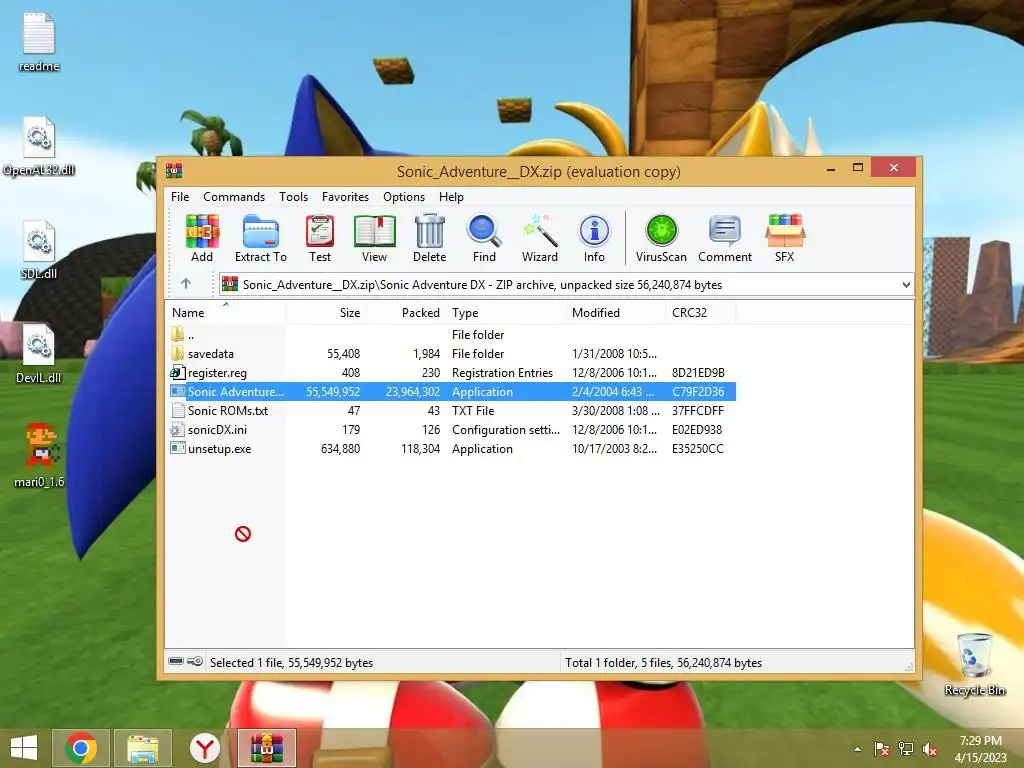Open Chrome from the taskbar
1024x768 pixels.
pyautogui.click(x=81, y=748)
